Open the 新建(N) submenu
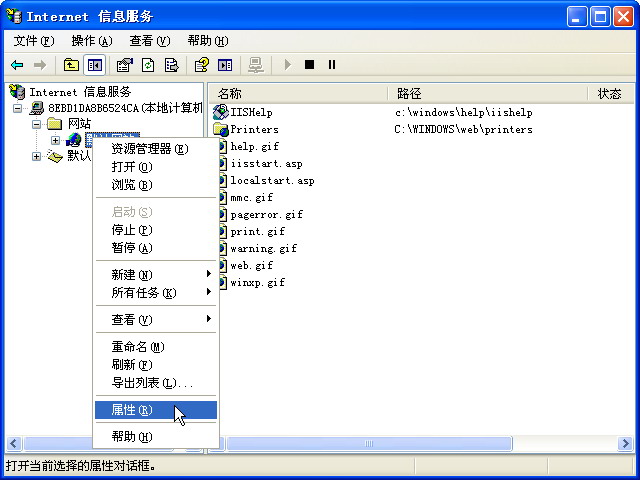The width and height of the screenshot is (640, 480). [156, 275]
